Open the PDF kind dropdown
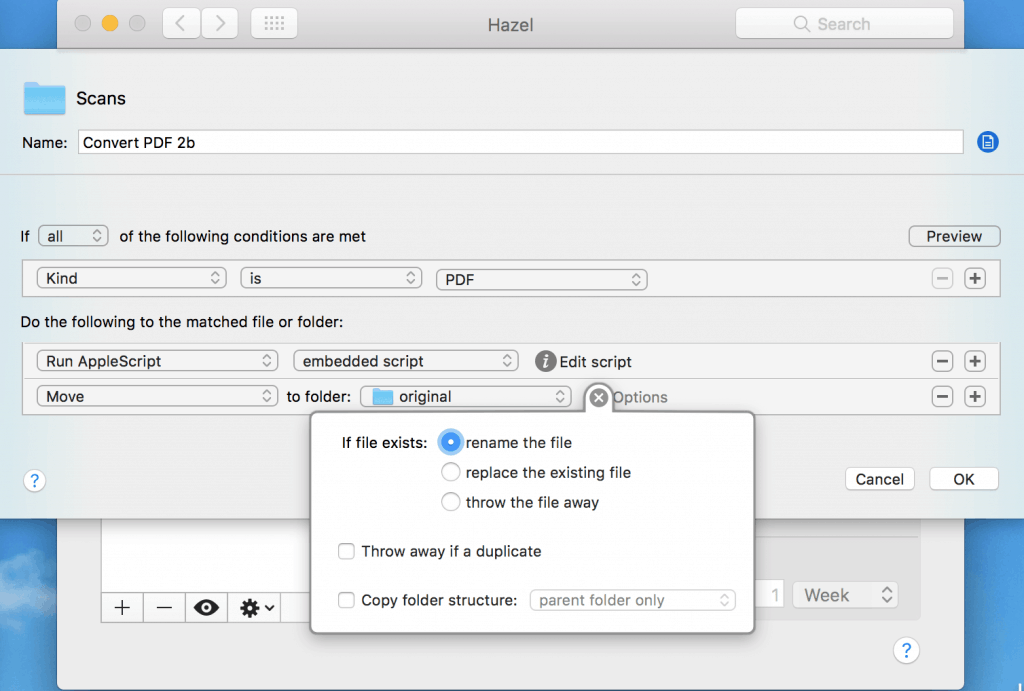The width and height of the screenshot is (1024, 691). (x=541, y=280)
